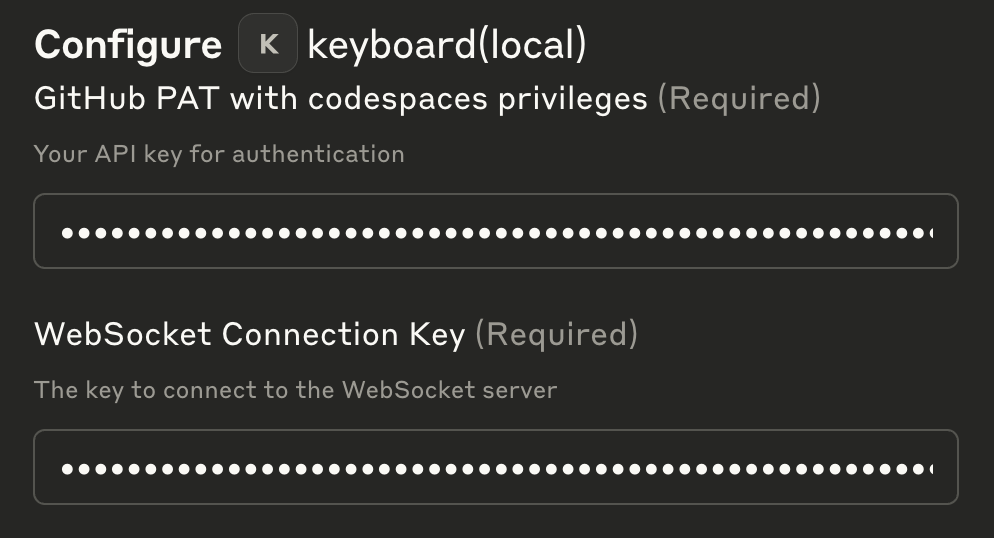Screen dimensions: 994x538
Task: Click the word GitHub in the first label
Action: click(90, 99)
